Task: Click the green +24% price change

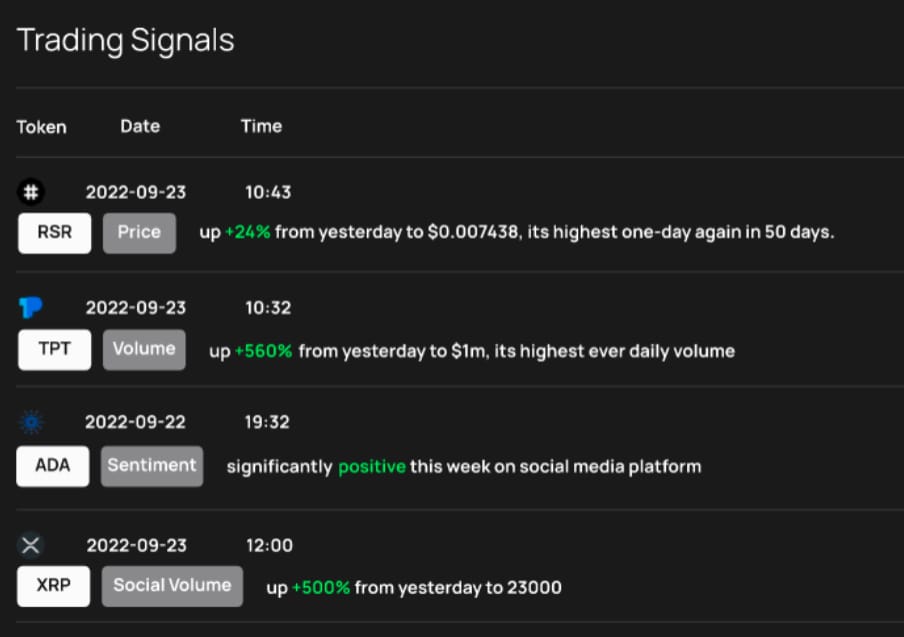Action: tap(247, 233)
